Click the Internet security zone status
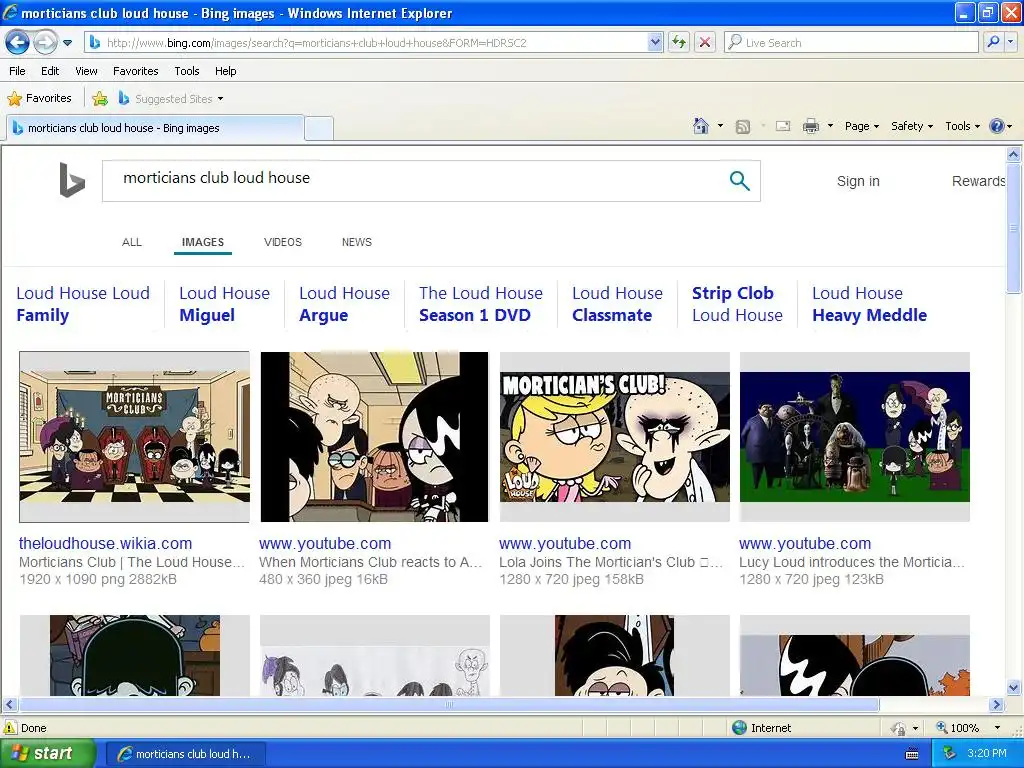 pos(761,728)
